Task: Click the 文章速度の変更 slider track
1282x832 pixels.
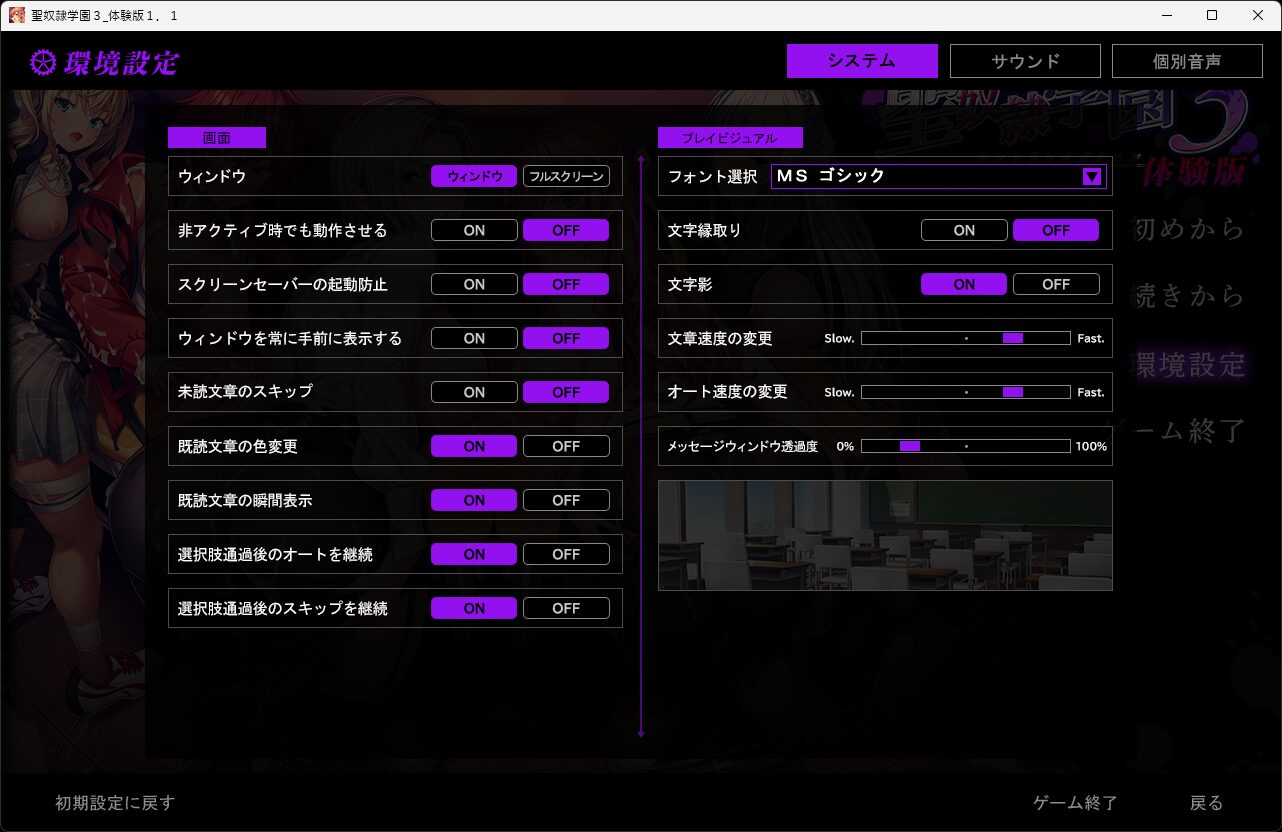Action: [x=965, y=339]
